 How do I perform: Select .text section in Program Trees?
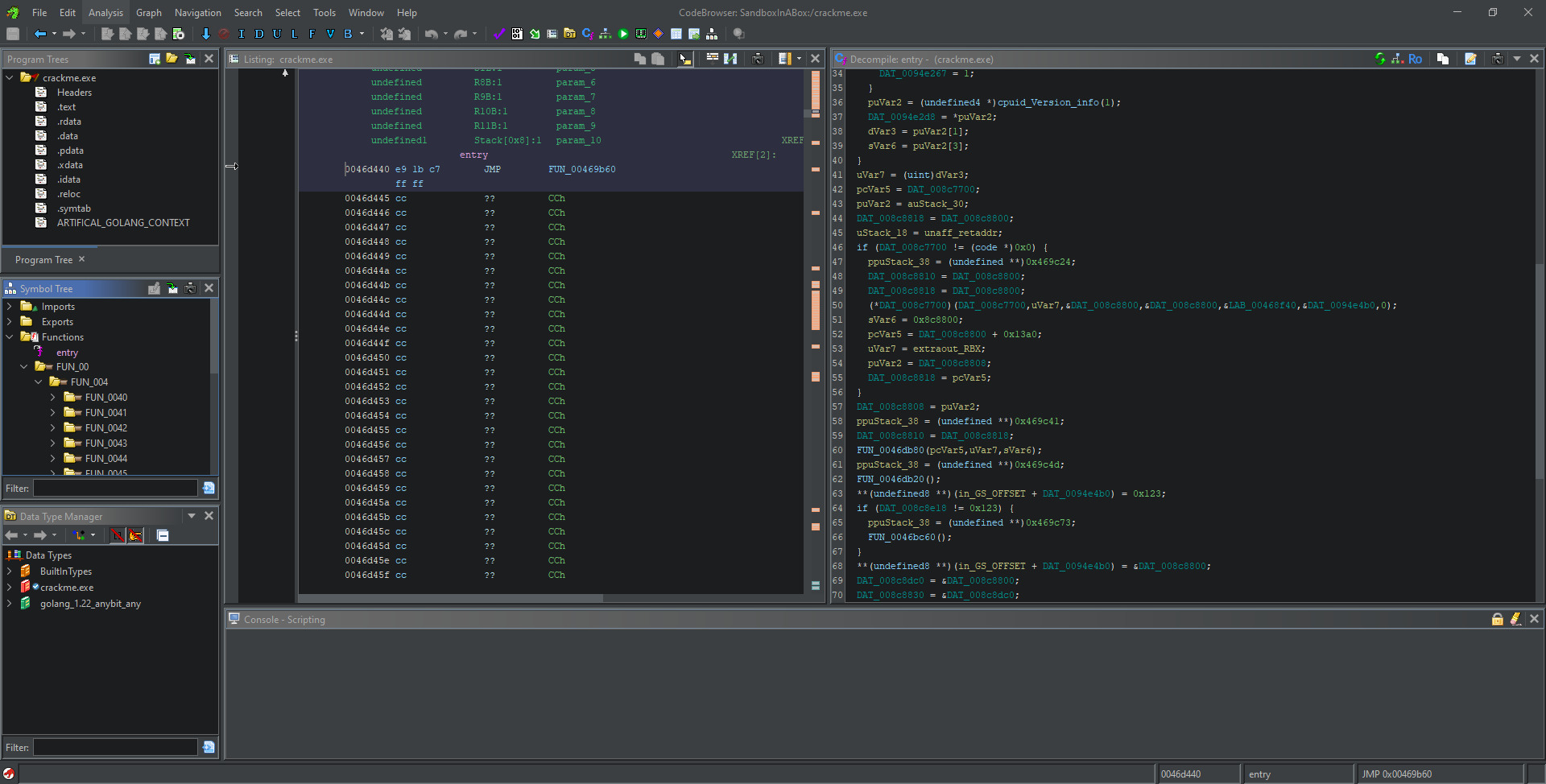pos(66,107)
